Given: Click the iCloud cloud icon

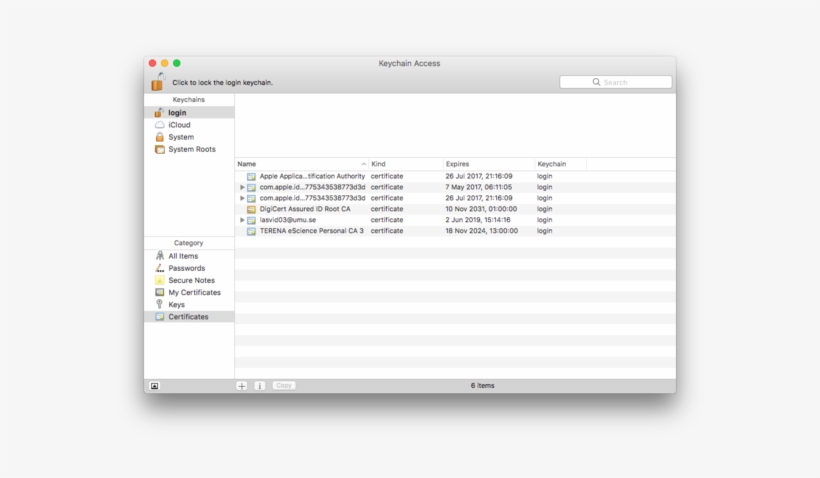Looking at the screenshot, I should (160, 125).
